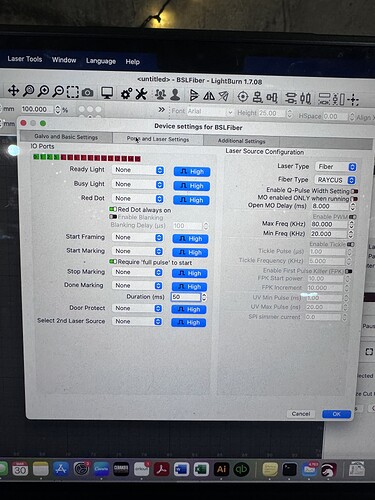
Task: Click the zoom in magnifier icon
Action: point(43,91)
